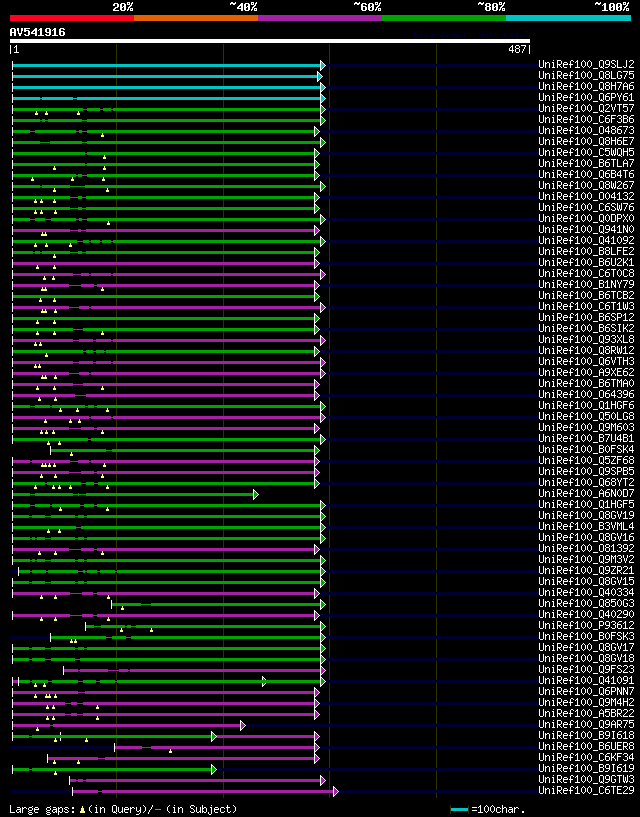This screenshot has height=817, width=640.
Task: Select the UniRef100_B9I618 label
Action: tap(586, 735)
